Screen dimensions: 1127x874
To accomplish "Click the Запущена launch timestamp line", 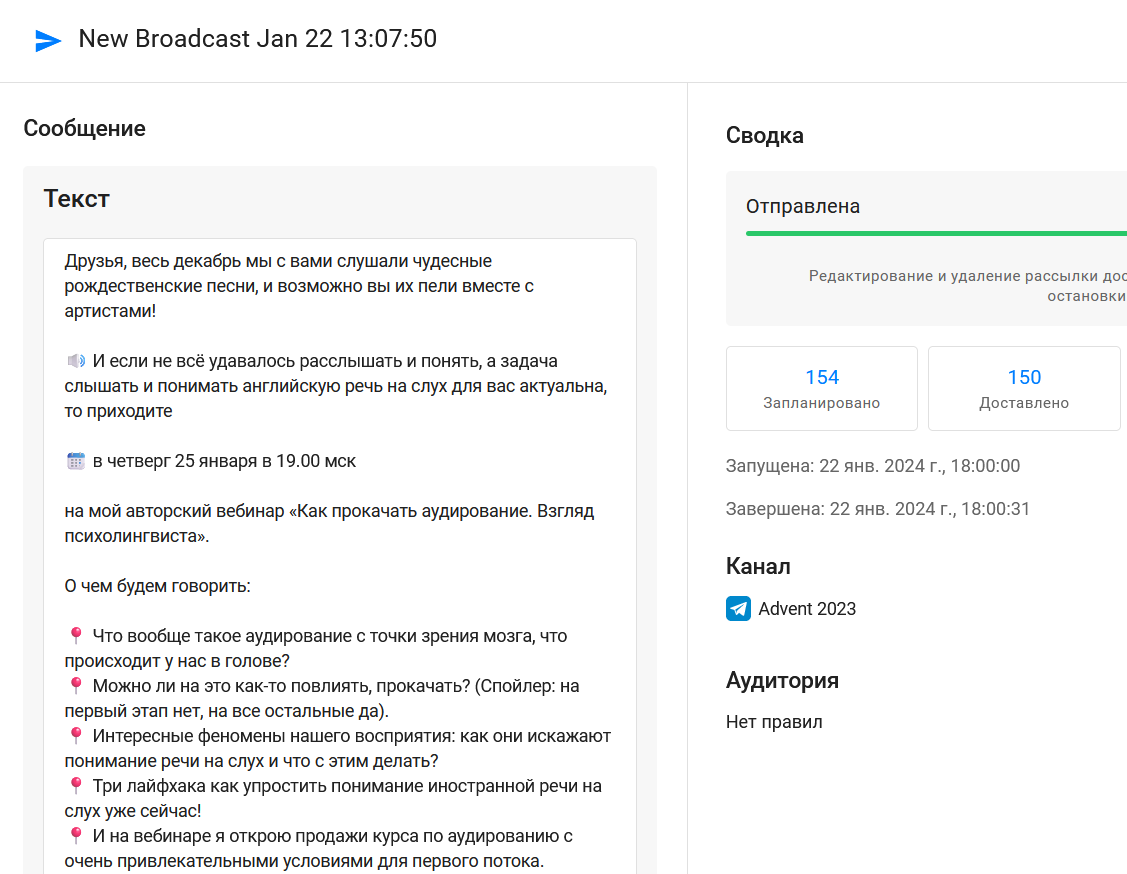I will pyautogui.click(x=872, y=466).
